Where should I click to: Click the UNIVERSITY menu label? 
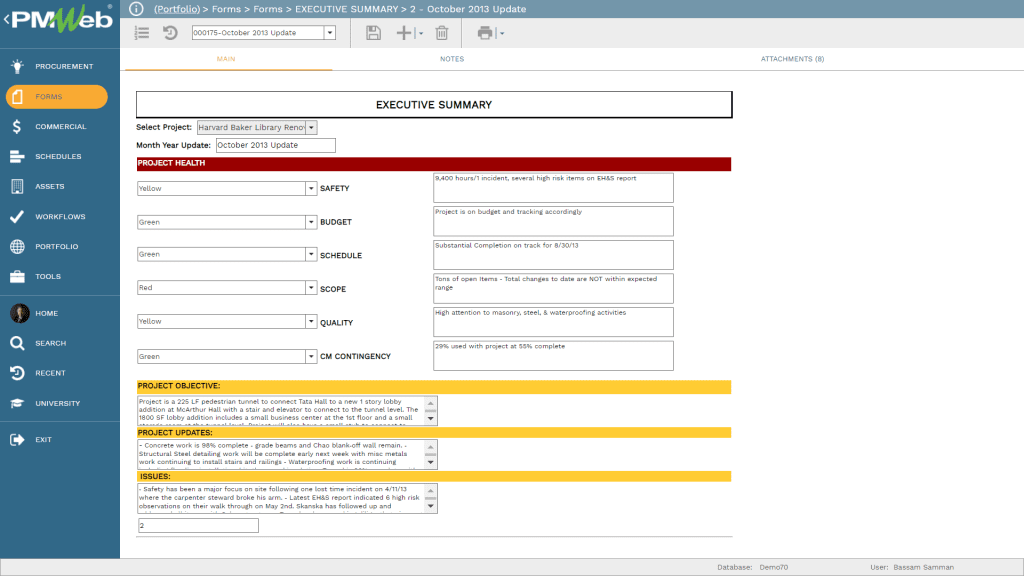coord(57,404)
